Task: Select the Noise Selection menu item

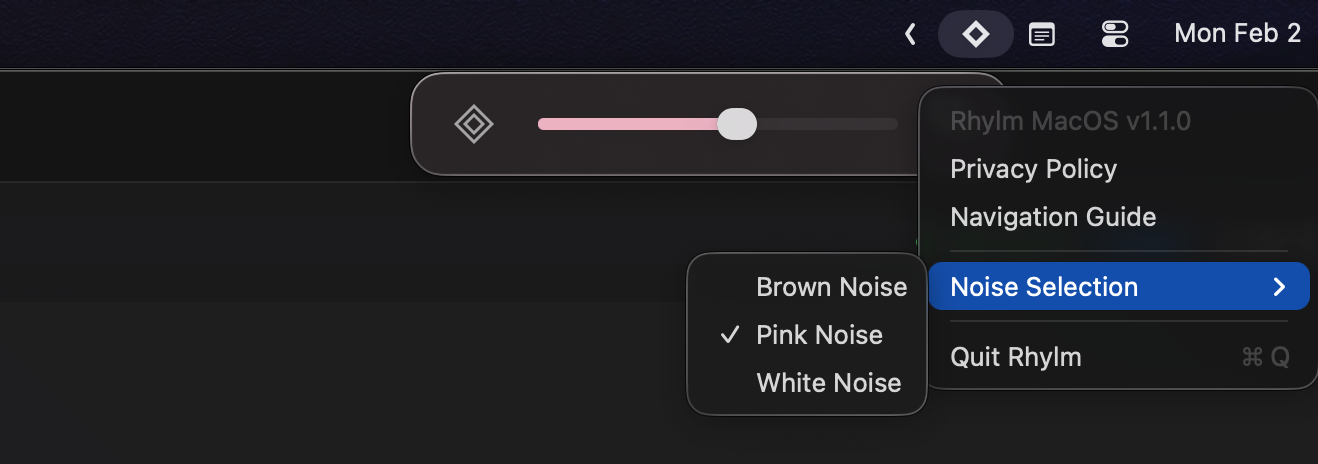Action: click(1044, 287)
